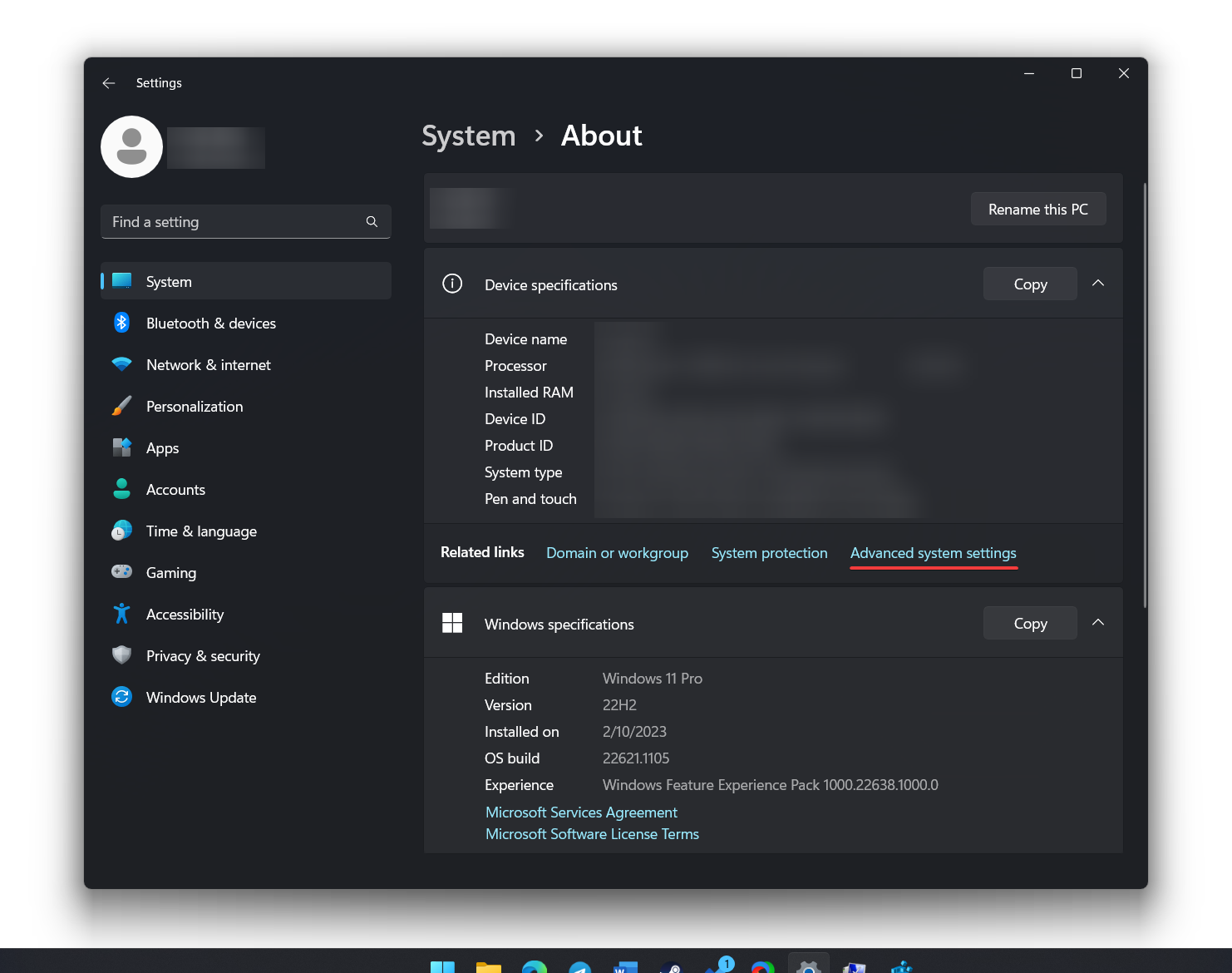Open Advanced system settings link
The height and width of the screenshot is (973, 1232).
coord(933,553)
